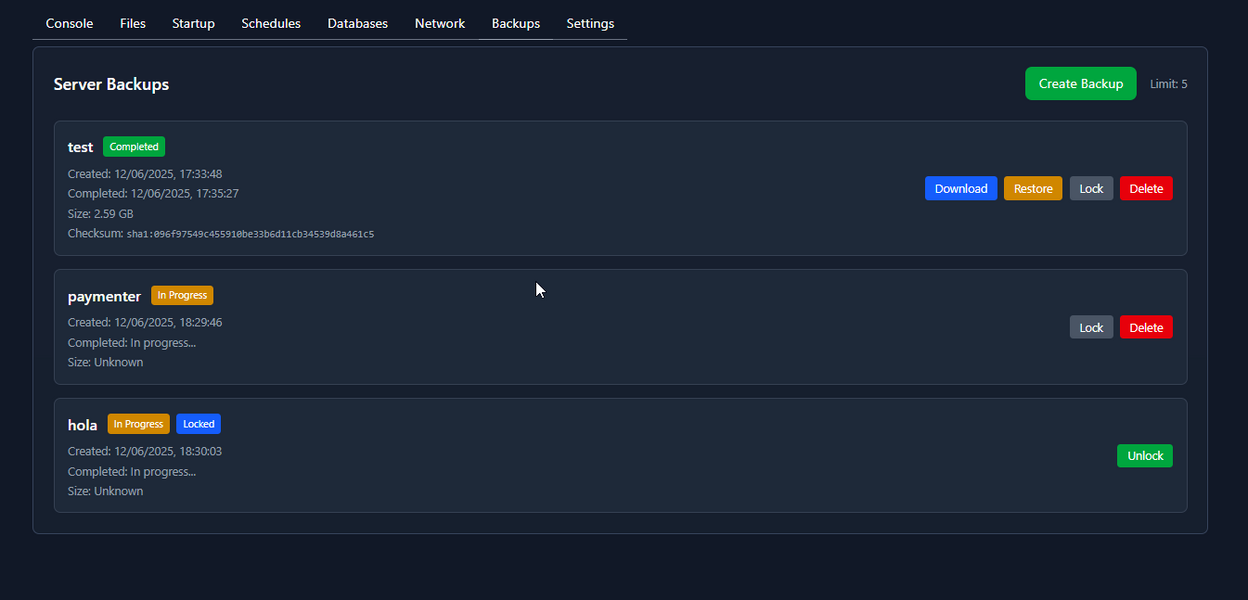This screenshot has width=1248, height=600.
Task: Open the Settings tab
Action: point(590,23)
